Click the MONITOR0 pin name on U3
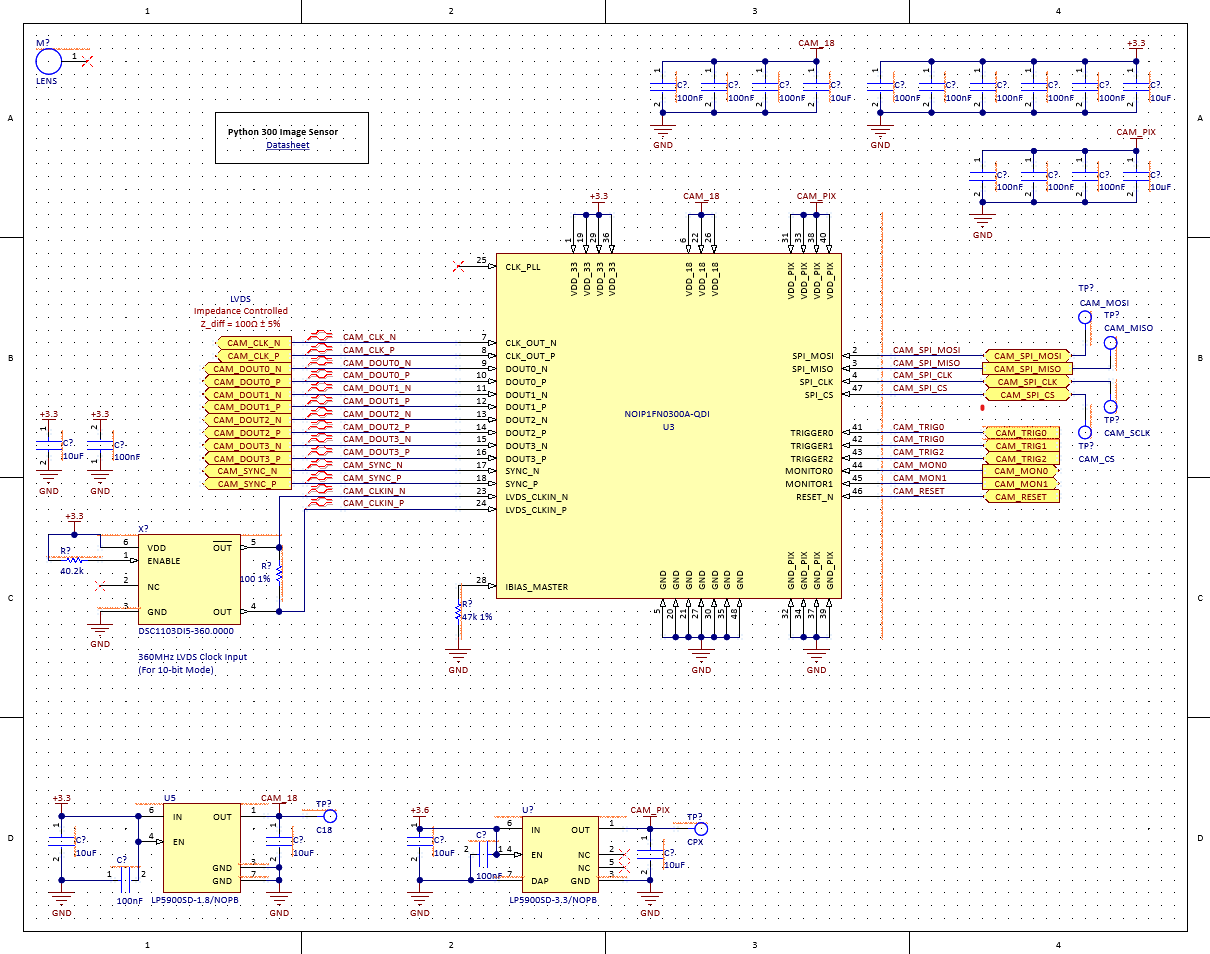Viewport: 1210px width, 954px height. (808, 471)
